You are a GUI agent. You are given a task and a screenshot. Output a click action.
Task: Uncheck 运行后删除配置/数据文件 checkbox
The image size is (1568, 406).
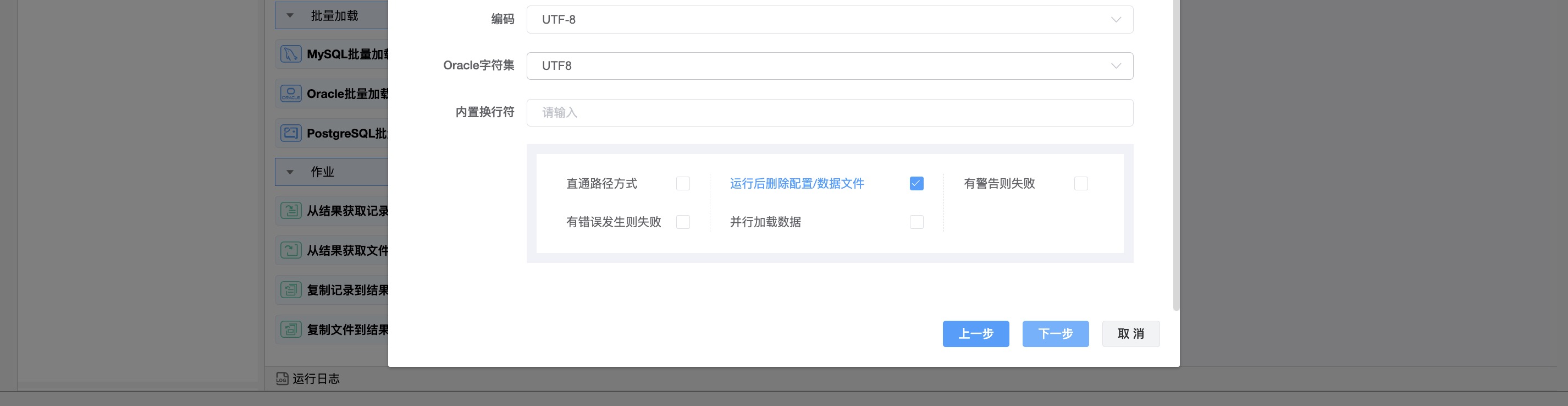[916, 183]
